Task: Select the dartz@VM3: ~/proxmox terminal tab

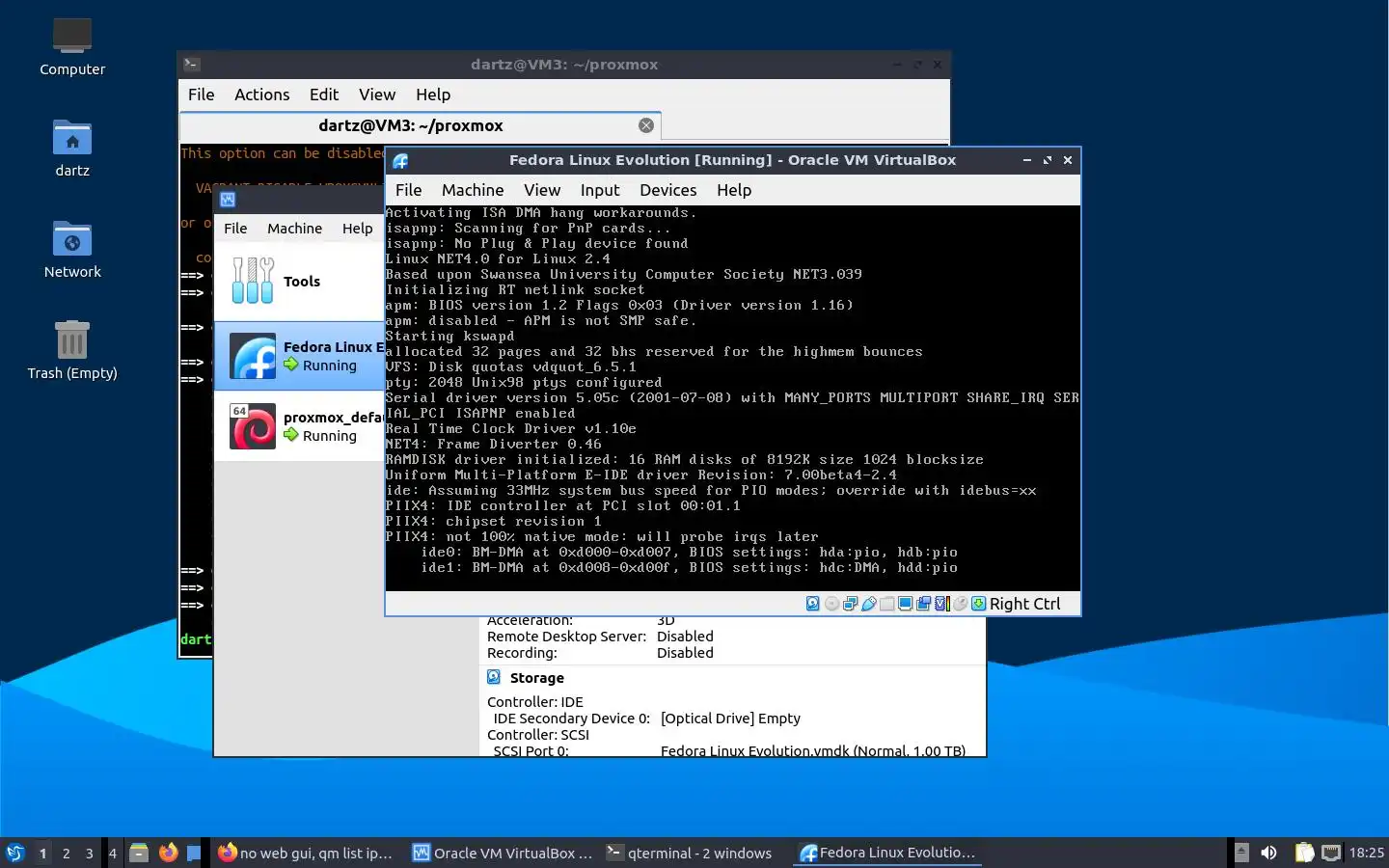Action: pos(421,125)
